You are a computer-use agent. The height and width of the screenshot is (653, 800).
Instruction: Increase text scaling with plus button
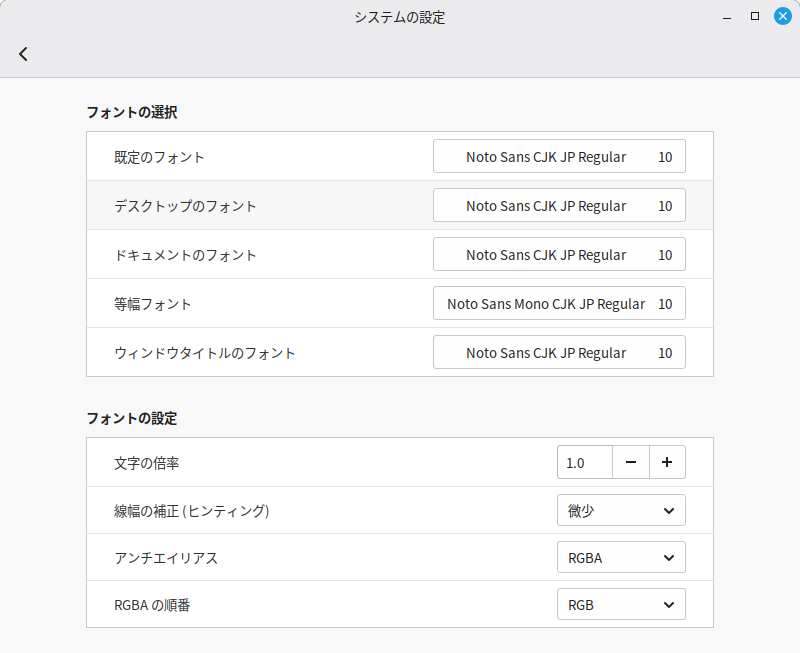click(667, 463)
